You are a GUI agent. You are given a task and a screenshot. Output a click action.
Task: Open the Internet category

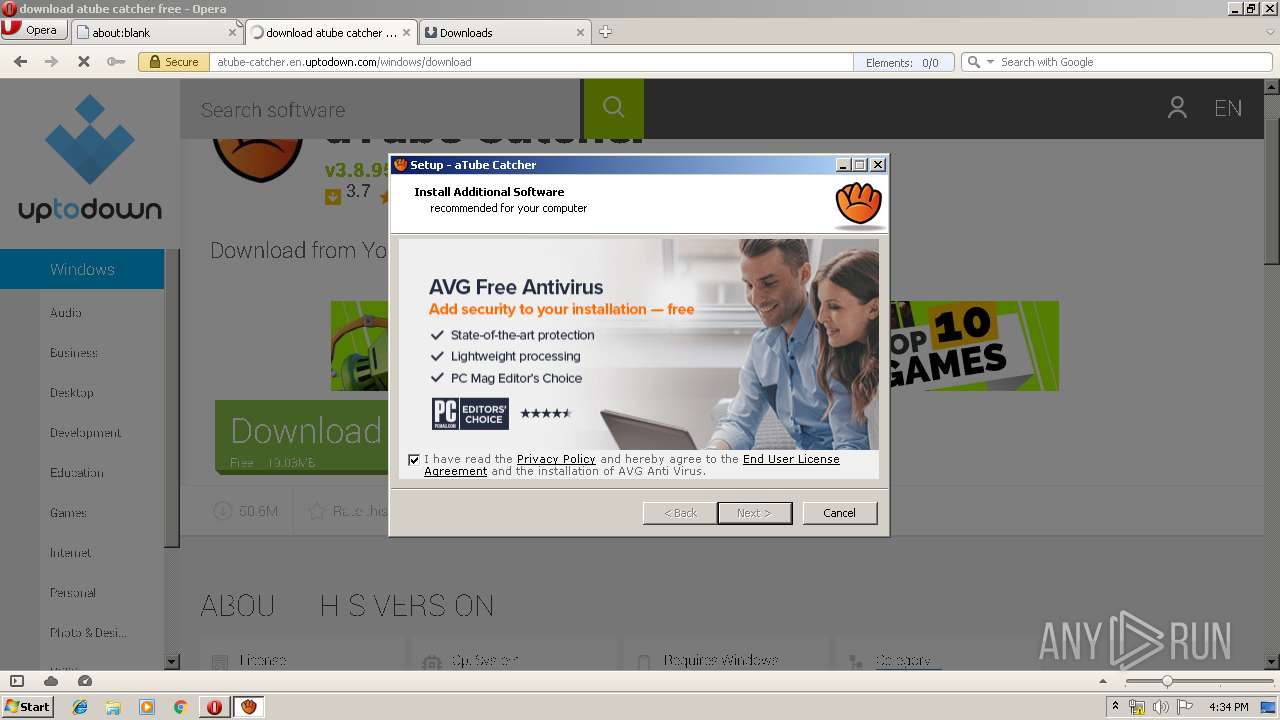coord(71,553)
